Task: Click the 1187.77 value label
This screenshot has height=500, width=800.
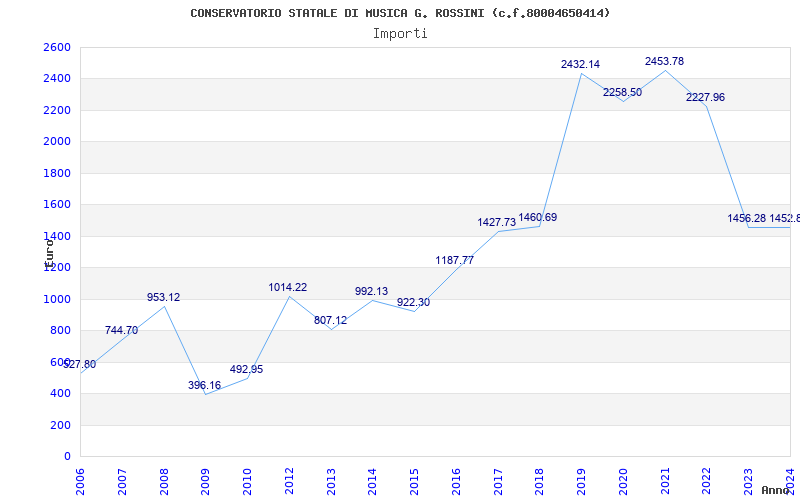Action: [x=455, y=260]
